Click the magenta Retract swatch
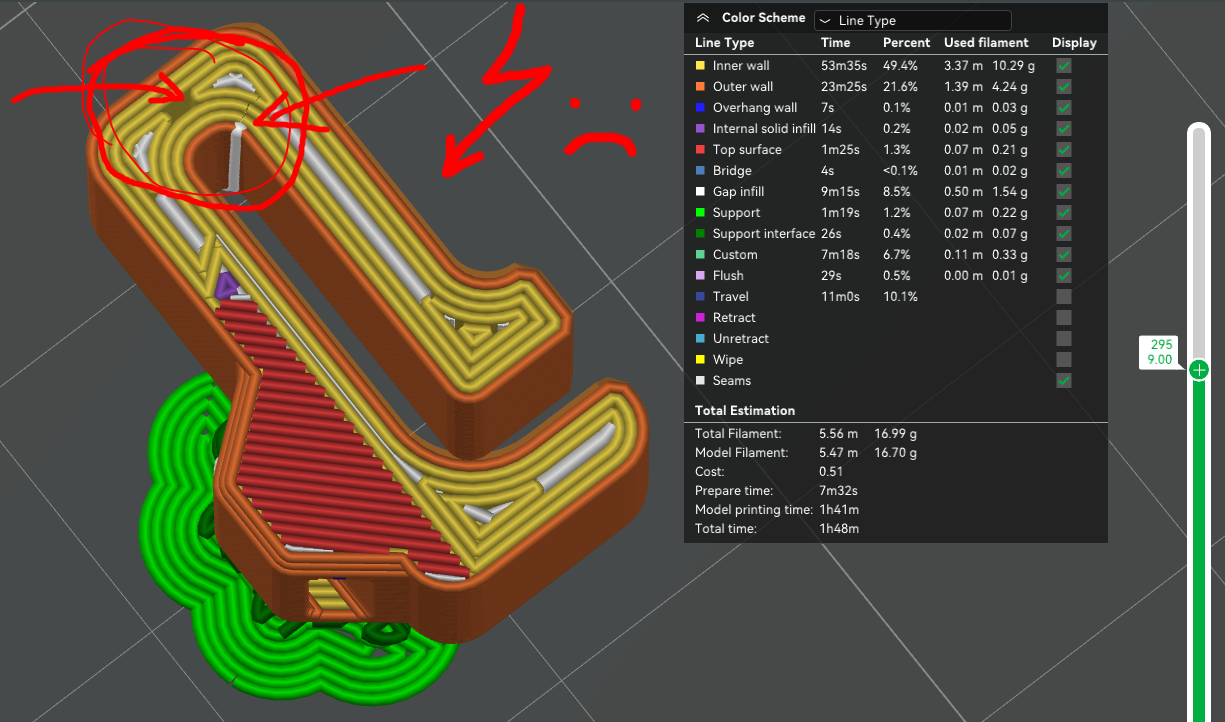The width and height of the screenshot is (1225, 722). tap(701, 318)
